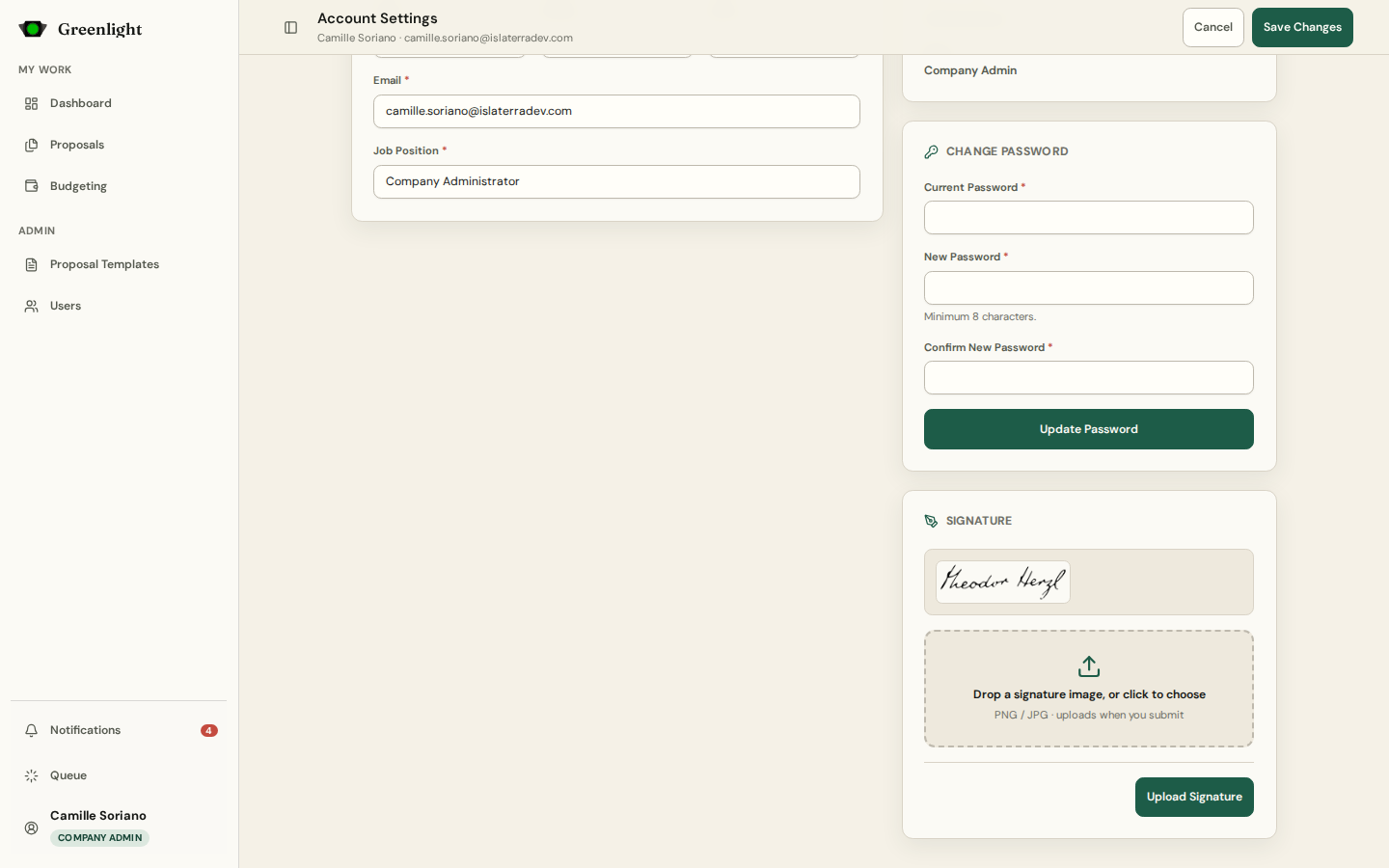The width and height of the screenshot is (1389, 868).
Task: Click the Theodor Herzl signature thumbnail
Action: 1003,582
